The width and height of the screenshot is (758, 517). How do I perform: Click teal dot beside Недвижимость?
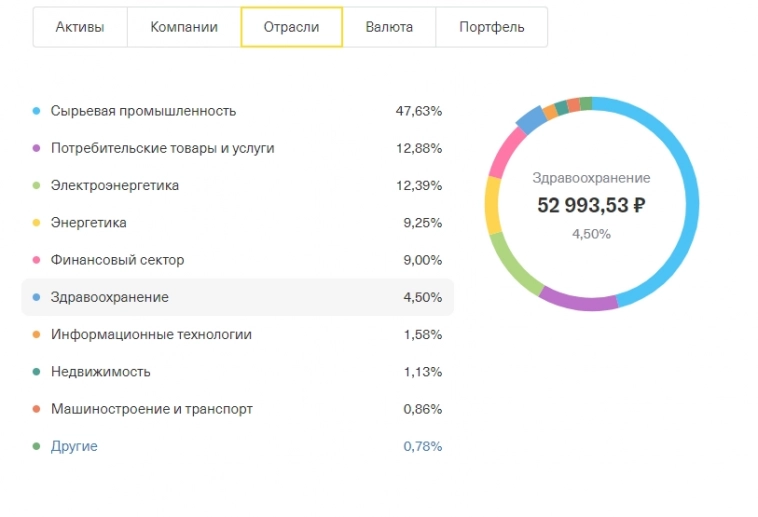(36, 372)
